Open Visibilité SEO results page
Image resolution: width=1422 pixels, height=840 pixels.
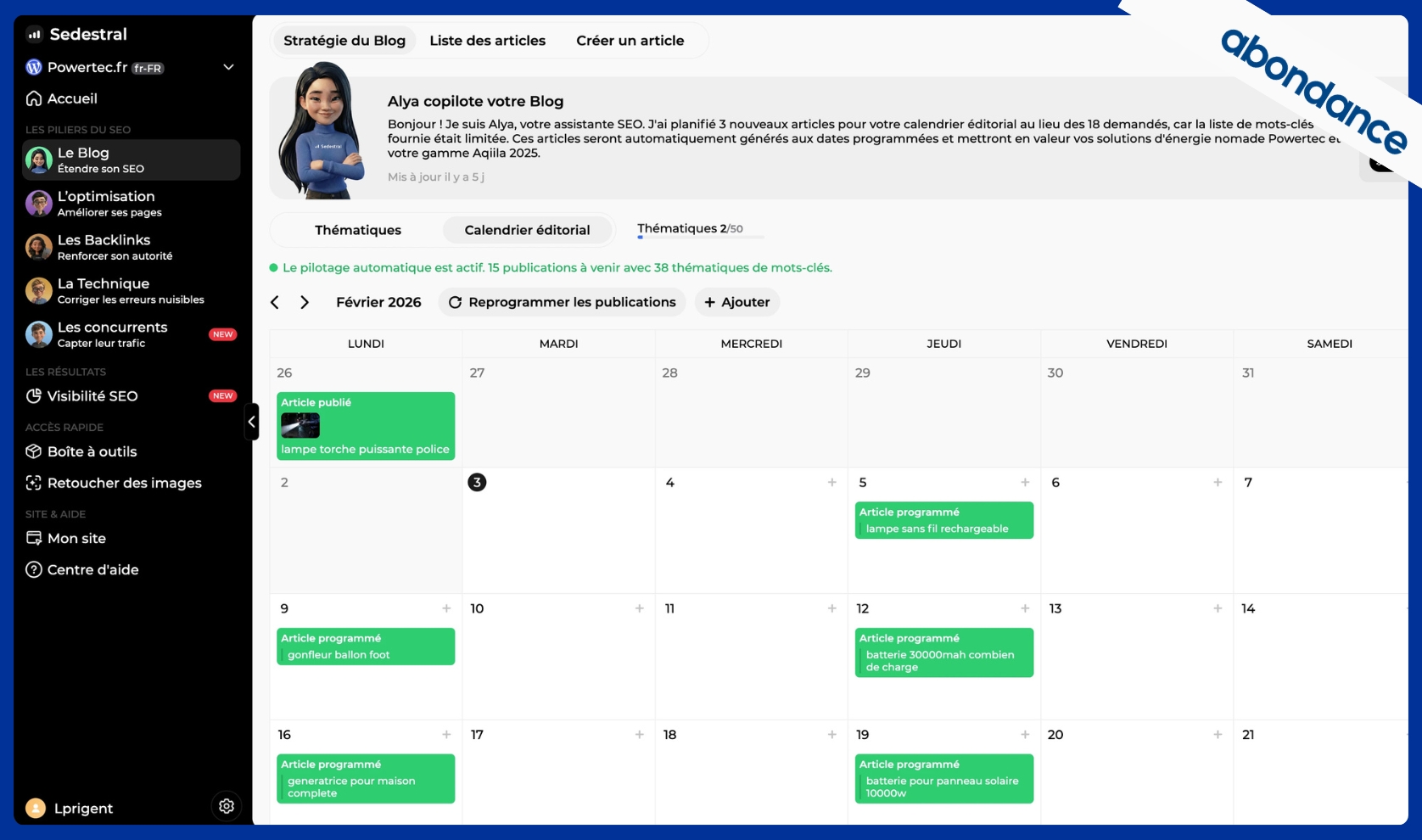click(x=92, y=396)
